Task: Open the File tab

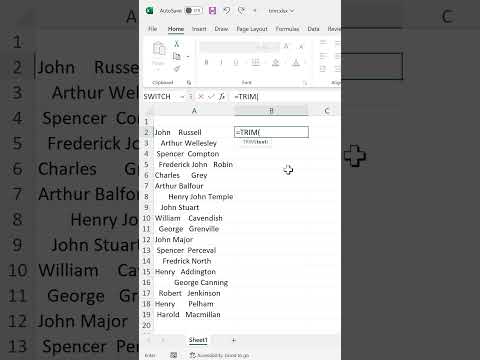Action: point(153,29)
